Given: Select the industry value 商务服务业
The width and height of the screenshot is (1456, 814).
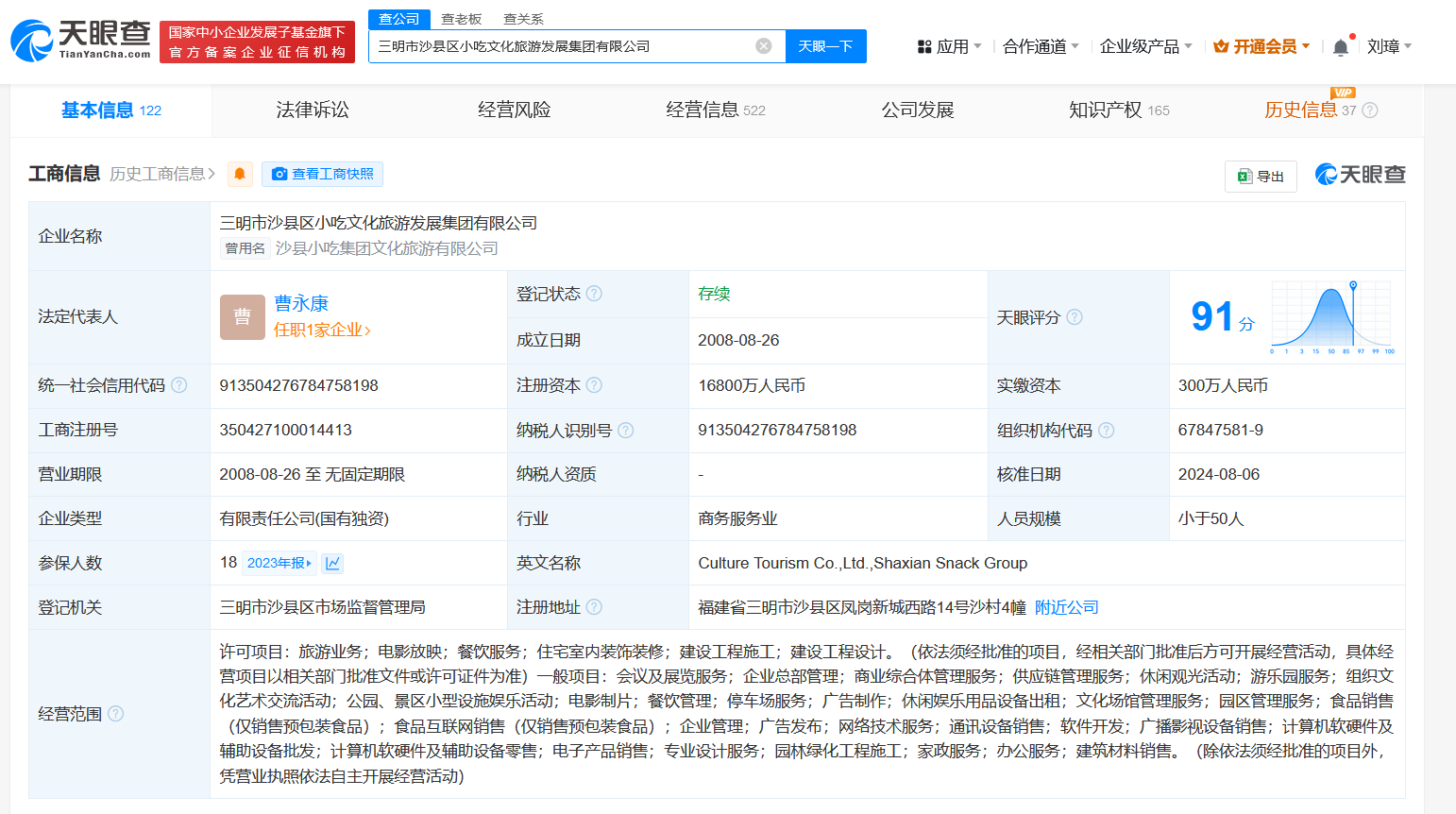Looking at the screenshot, I should tap(738, 518).
